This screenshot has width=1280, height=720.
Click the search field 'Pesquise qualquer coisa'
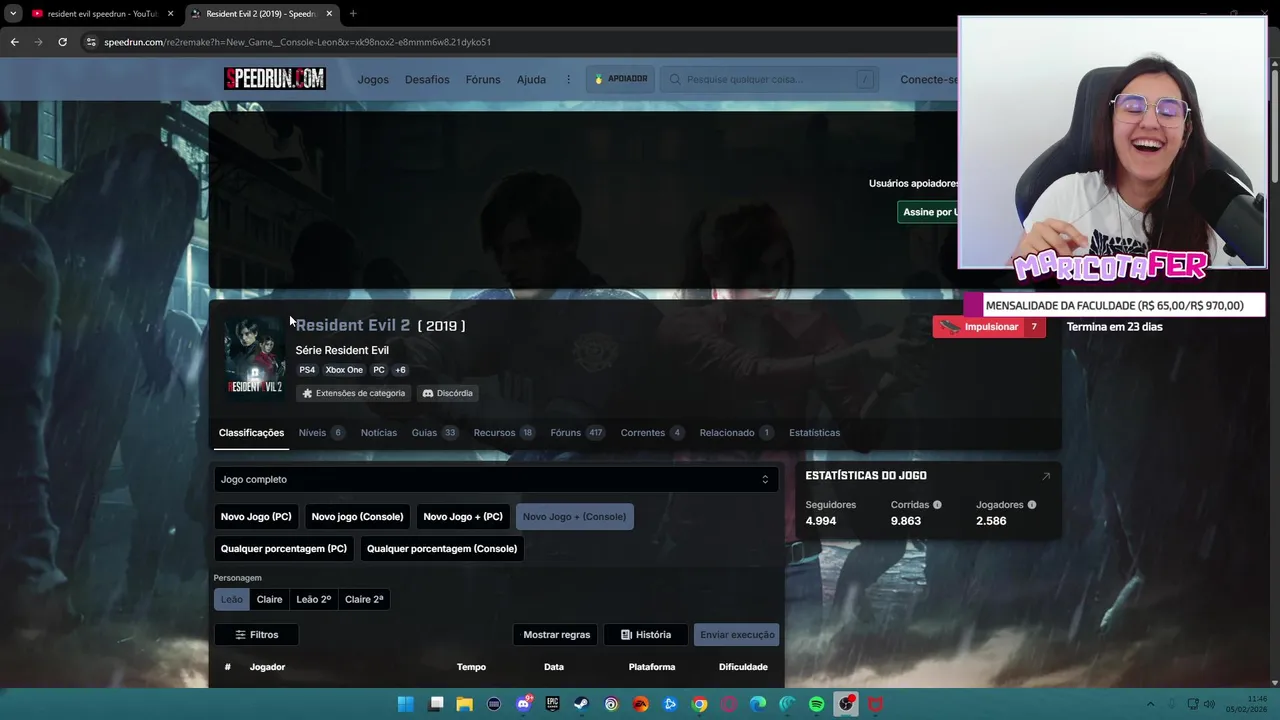click(770, 79)
